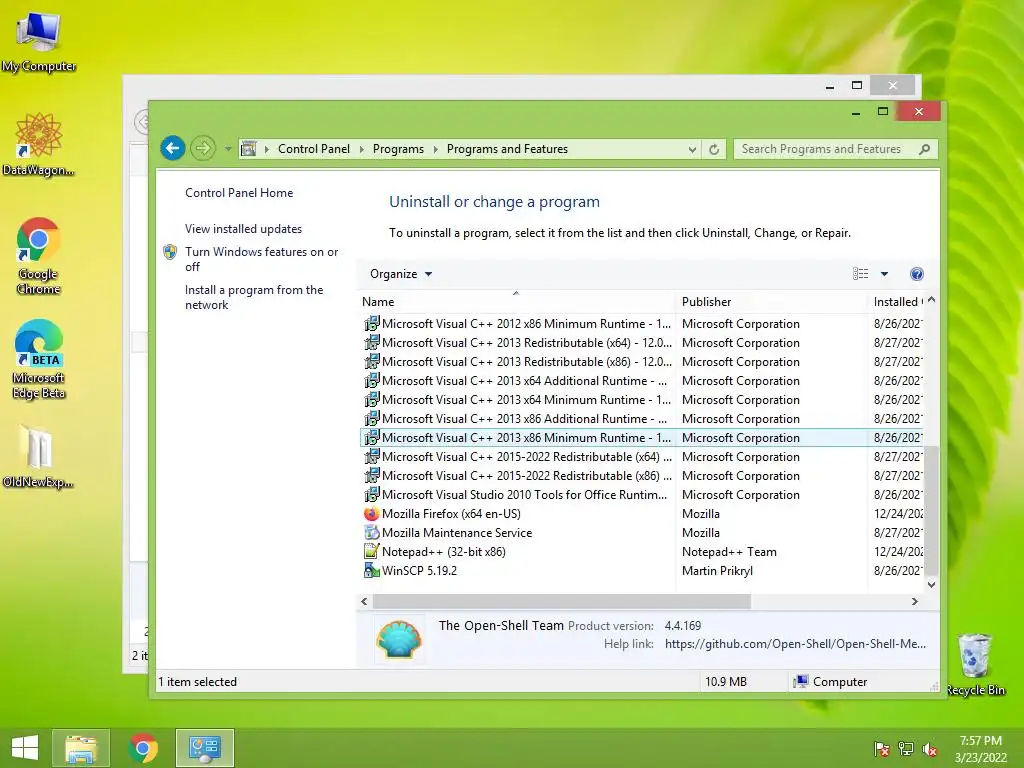Open Turn Windows features on or off
Image resolution: width=1024 pixels, height=768 pixels.
point(261,259)
